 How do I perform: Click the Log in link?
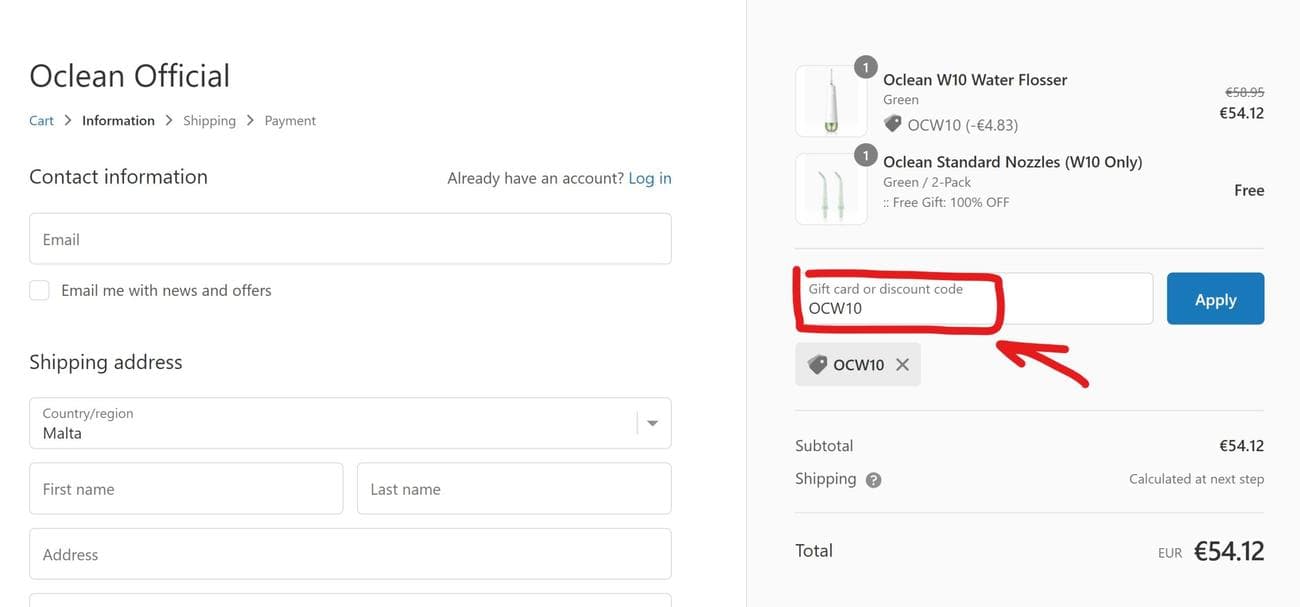650,178
